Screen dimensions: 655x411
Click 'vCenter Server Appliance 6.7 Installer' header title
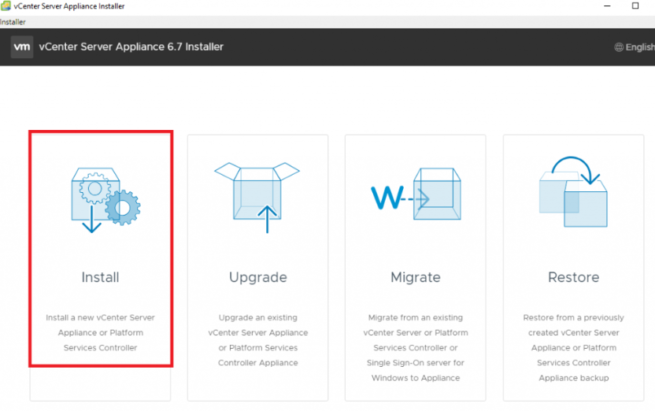(131, 47)
